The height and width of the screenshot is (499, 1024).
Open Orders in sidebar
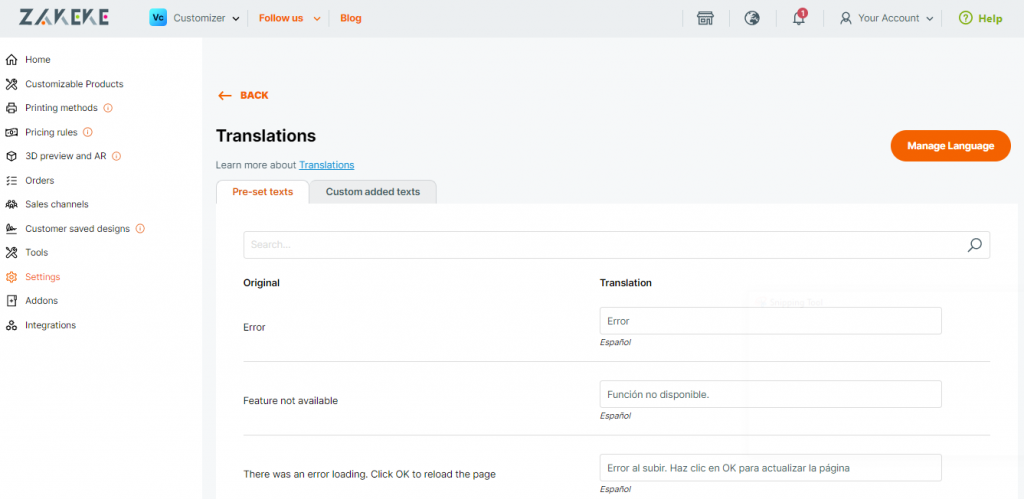click(40, 180)
